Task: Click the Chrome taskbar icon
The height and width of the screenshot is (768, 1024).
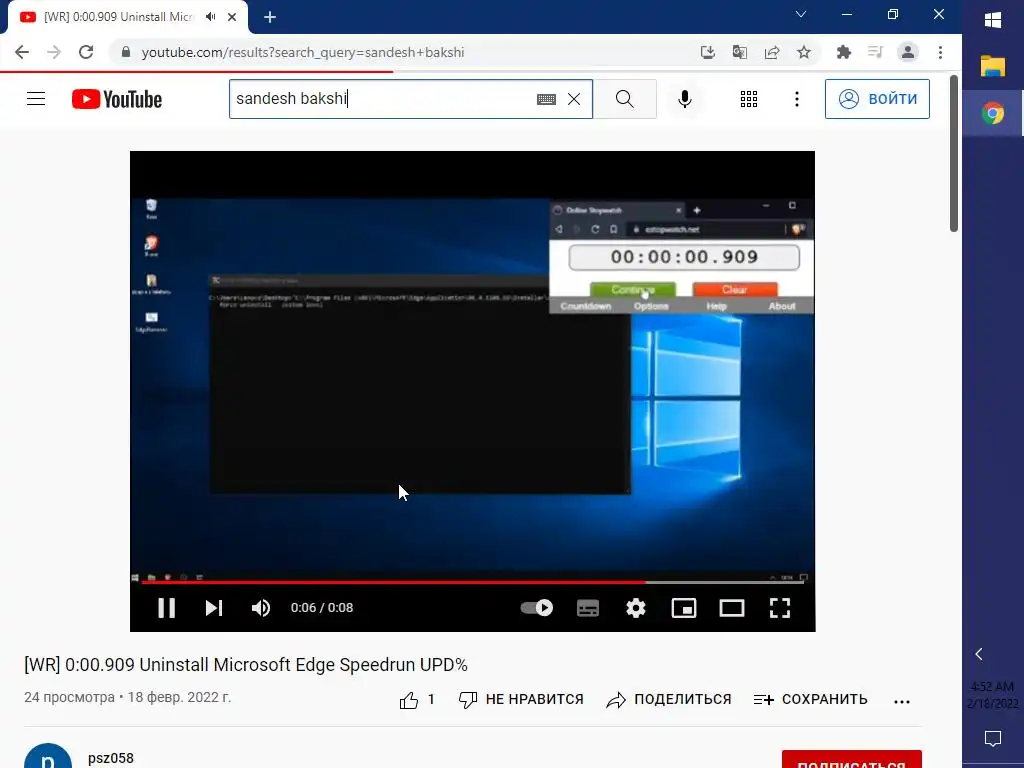Action: coord(993,114)
